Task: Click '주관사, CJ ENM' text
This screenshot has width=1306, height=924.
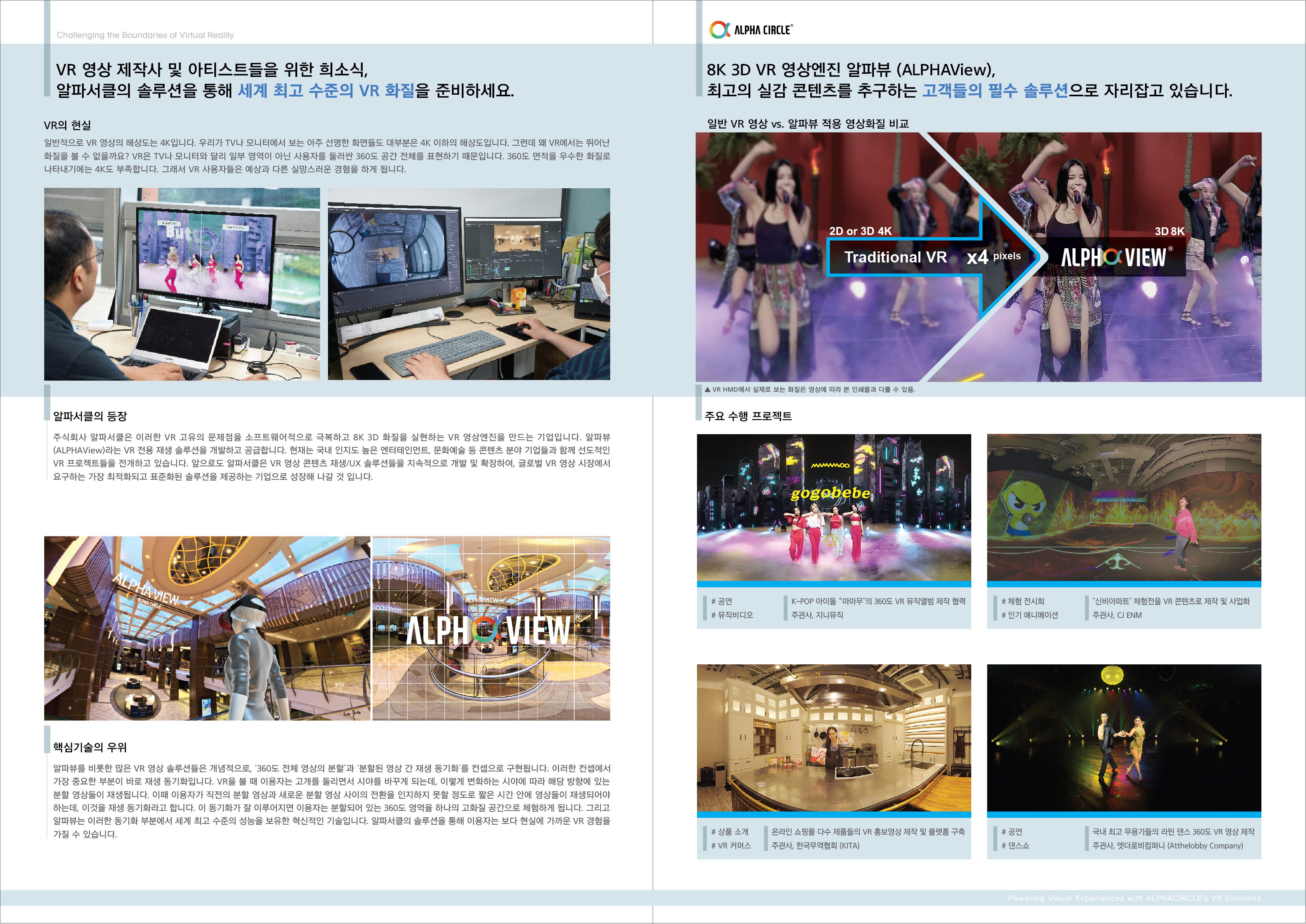Action: 1117,615
